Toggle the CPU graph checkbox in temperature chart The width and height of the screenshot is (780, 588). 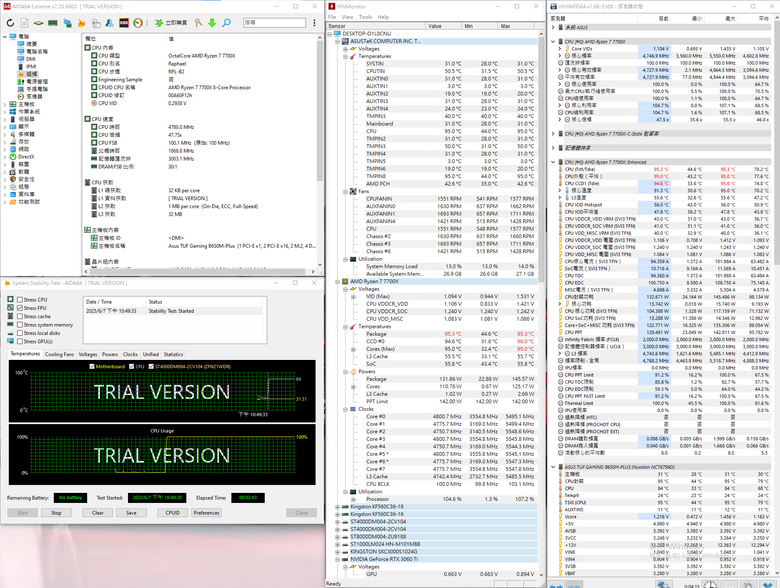click(131, 367)
